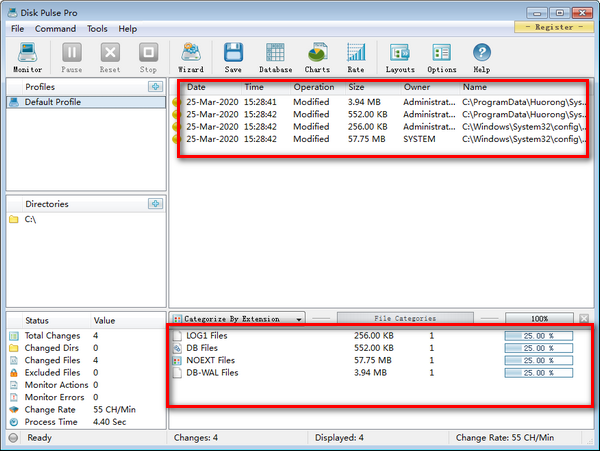
Task: Click the File Categories button
Action: coord(405,319)
